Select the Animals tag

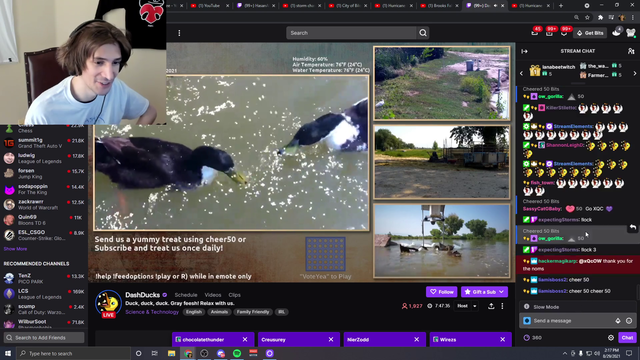tap(219, 312)
